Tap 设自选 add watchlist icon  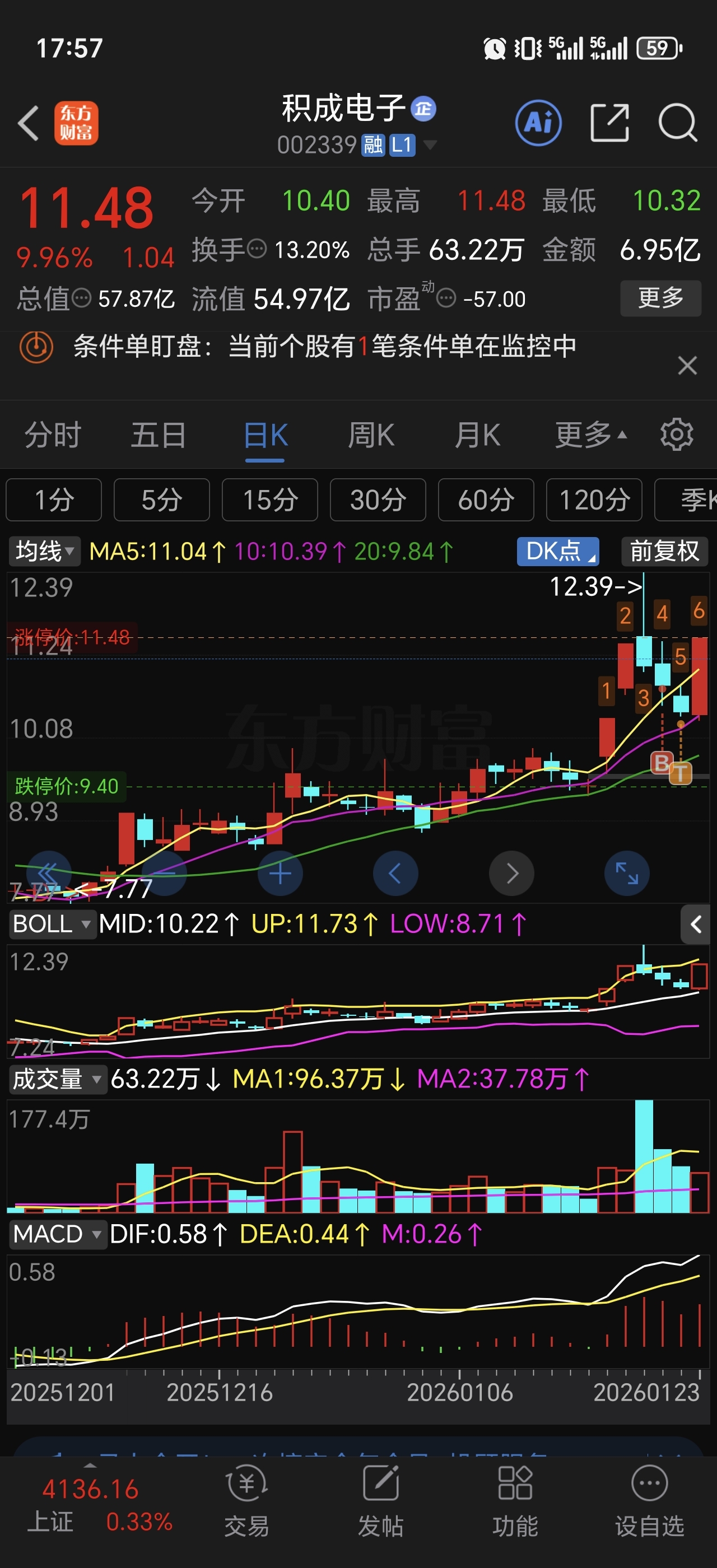coord(649,1501)
